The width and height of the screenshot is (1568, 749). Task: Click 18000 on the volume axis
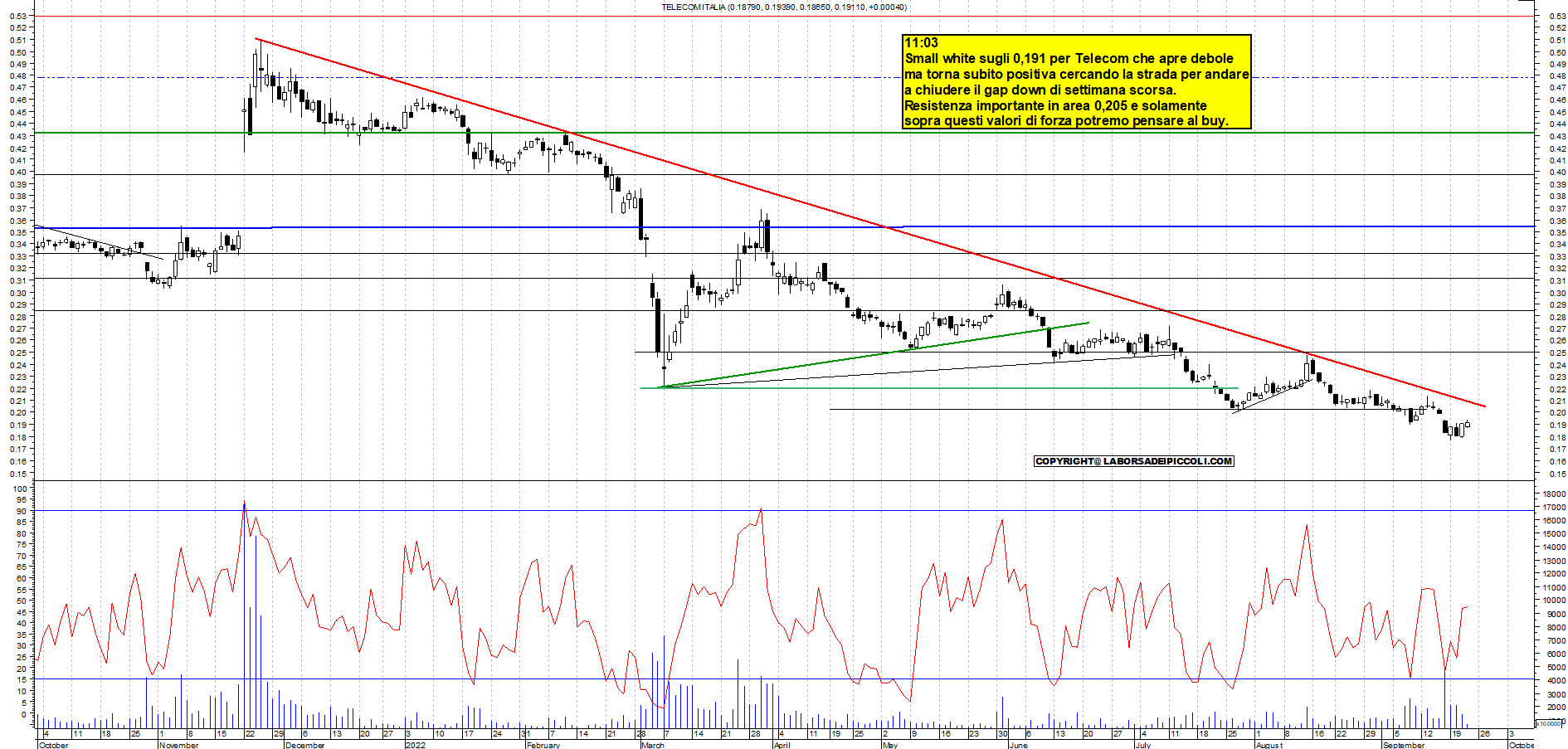(1554, 494)
